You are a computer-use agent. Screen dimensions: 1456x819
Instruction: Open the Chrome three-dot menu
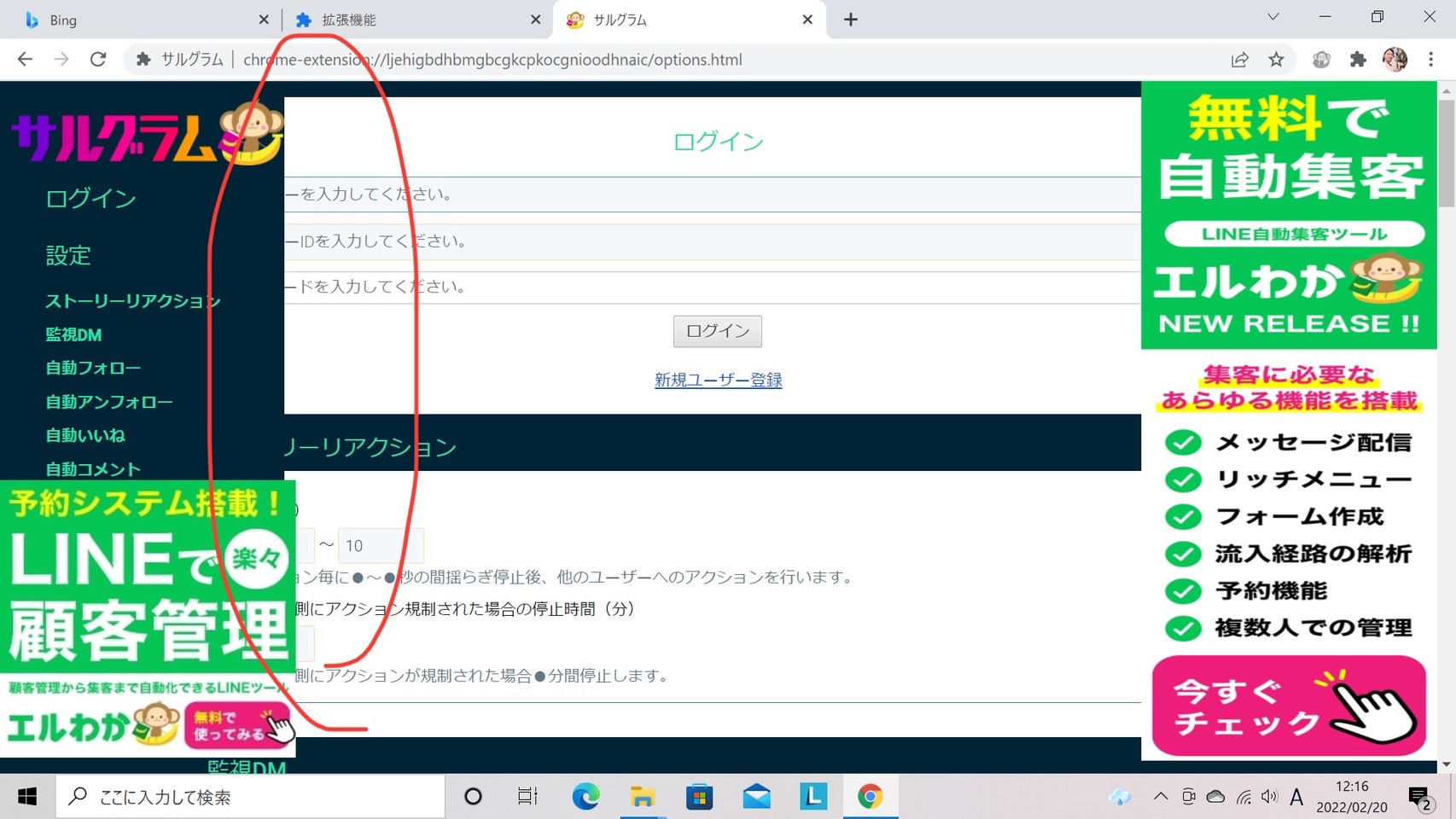pyautogui.click(x=1431, y=59)
